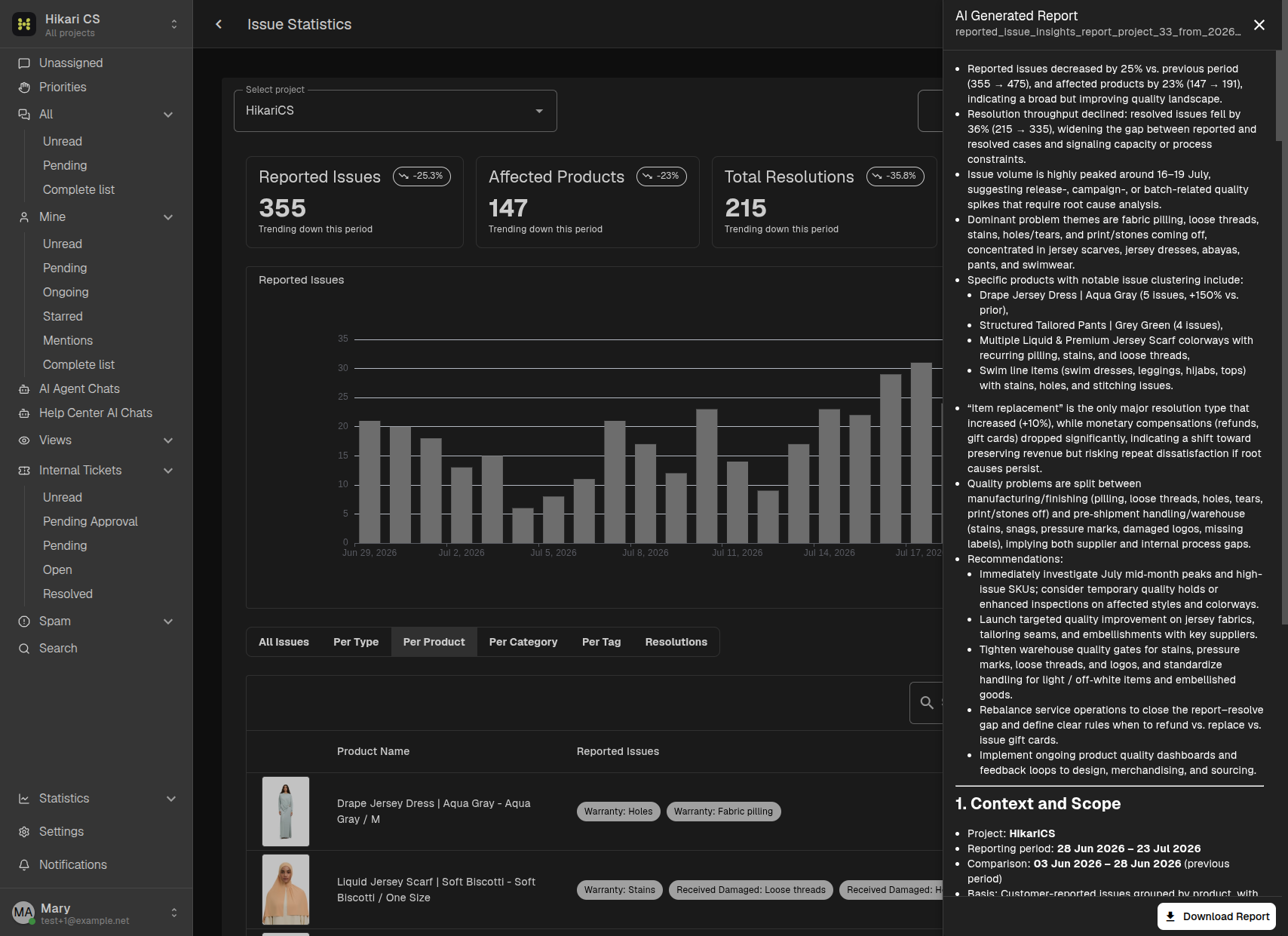This screenshot has width=1288, height=936.
Task: Click the Warranty: Holes tag
Action: (x=618, y=812)
